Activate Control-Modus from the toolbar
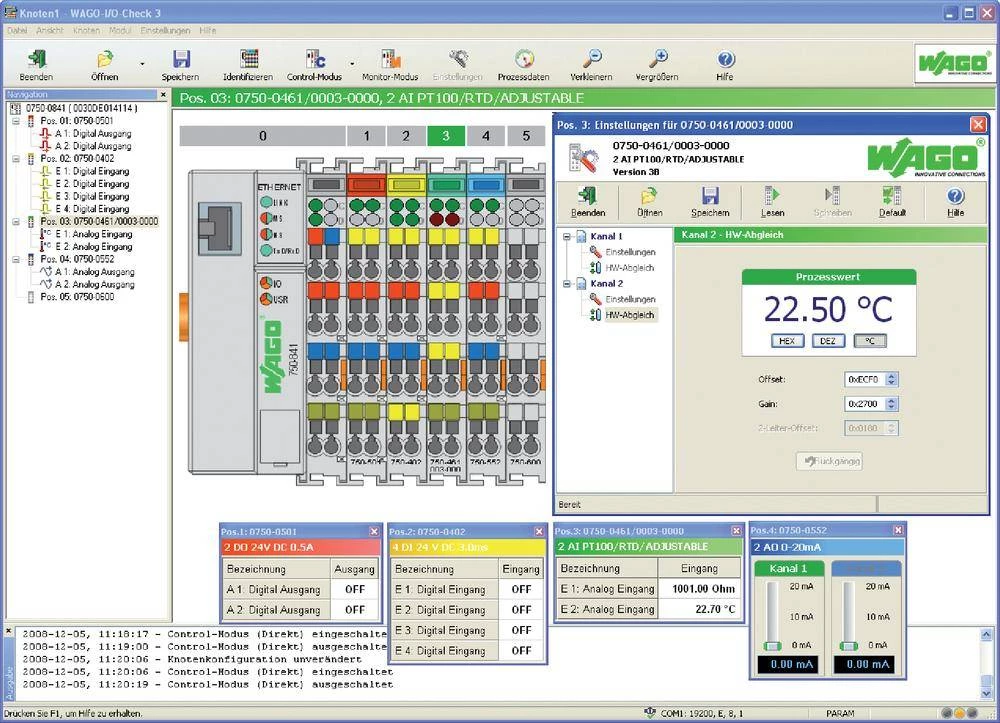Image resolution: width=1000 pixels, height=723 pixels. pos(316,60)
